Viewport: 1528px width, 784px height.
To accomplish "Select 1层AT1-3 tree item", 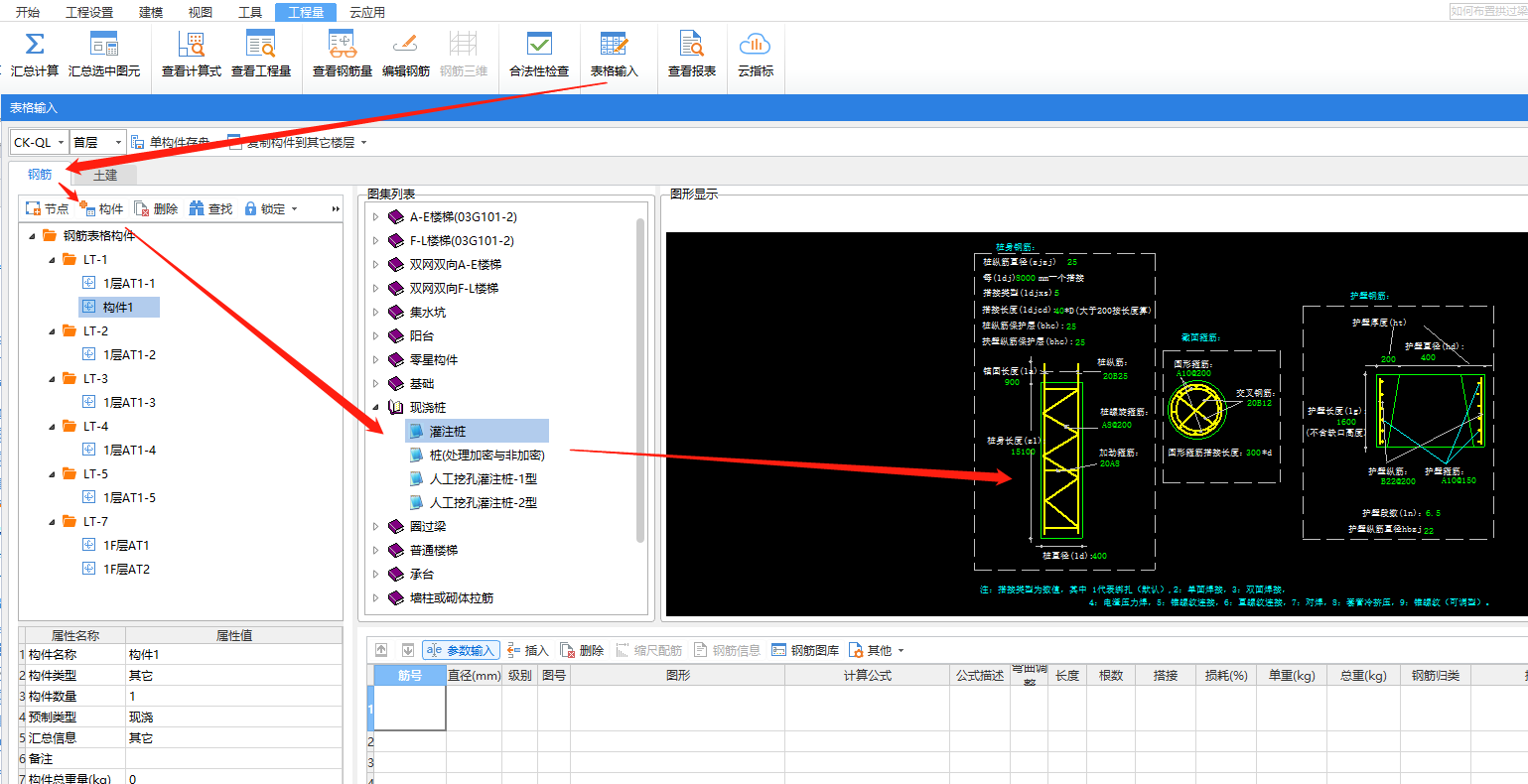I will pos(119,402).
